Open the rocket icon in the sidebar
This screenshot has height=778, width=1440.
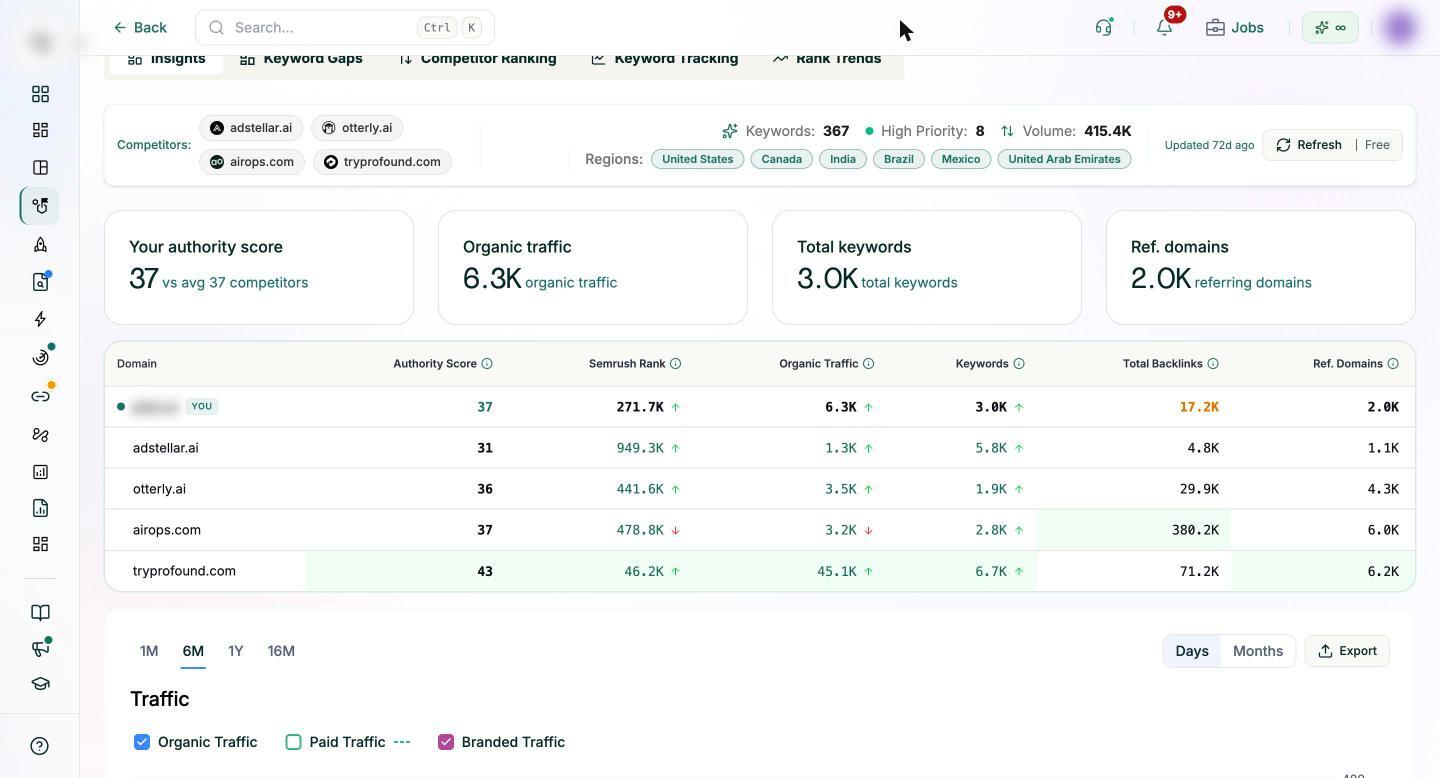tap(40, 244)
